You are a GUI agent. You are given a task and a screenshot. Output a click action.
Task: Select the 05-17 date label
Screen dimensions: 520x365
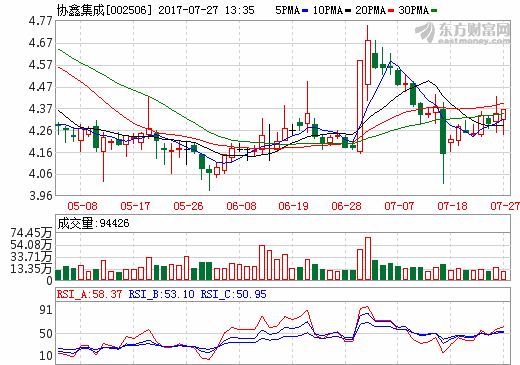135,206
